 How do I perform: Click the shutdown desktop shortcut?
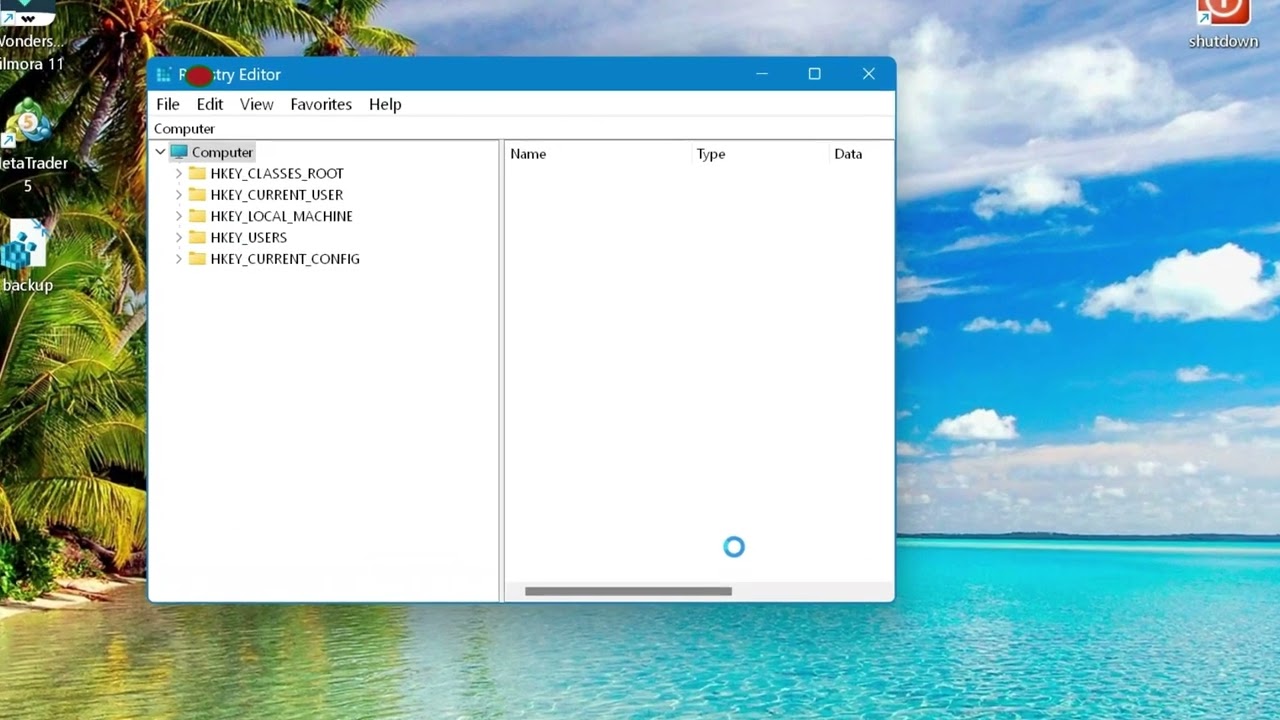1223,24
